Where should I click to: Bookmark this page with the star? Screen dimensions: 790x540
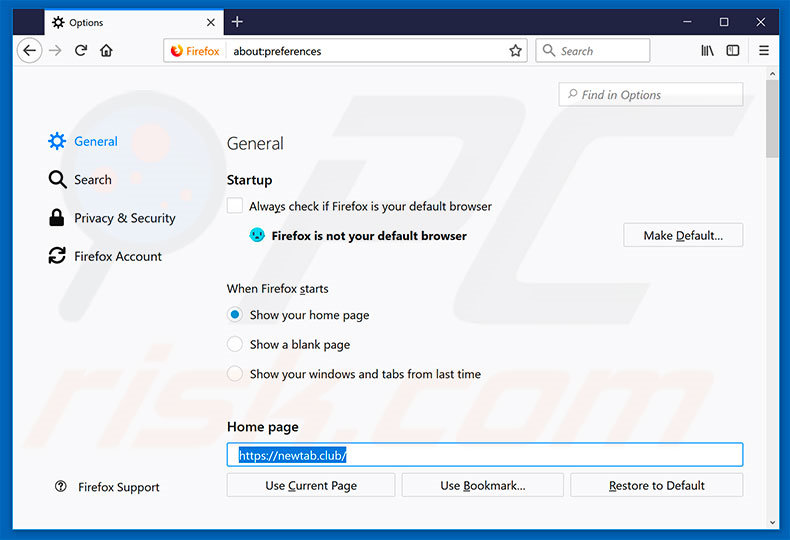[515, 50]
